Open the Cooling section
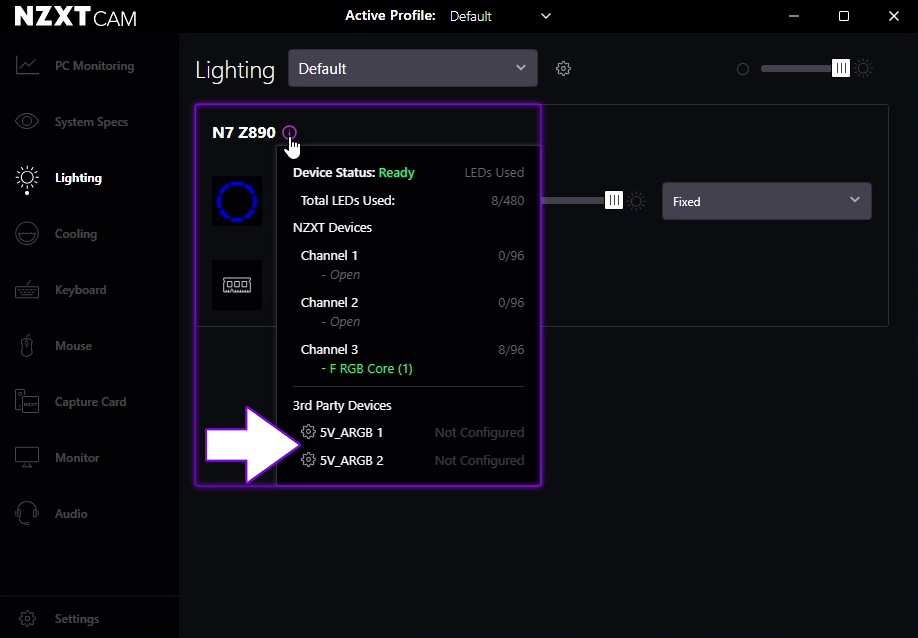 click(x=76, y=233)
